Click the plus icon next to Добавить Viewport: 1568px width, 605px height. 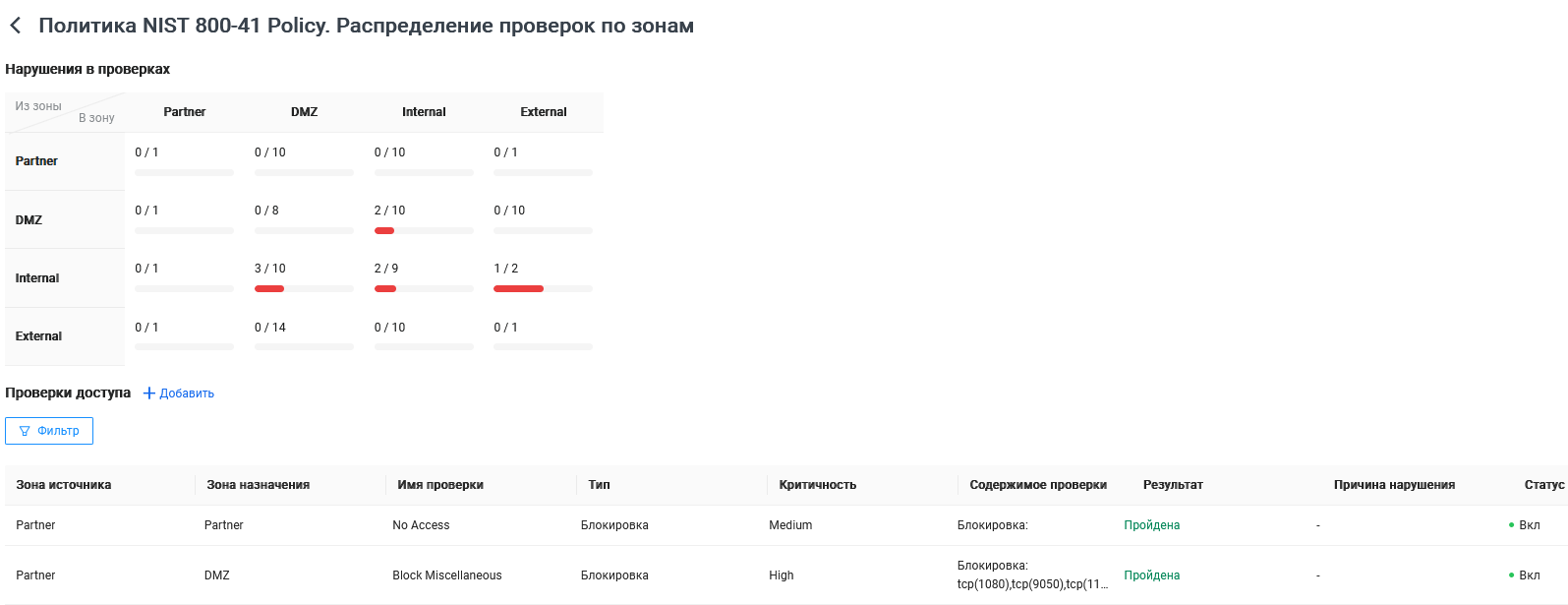tap(149, 393)
